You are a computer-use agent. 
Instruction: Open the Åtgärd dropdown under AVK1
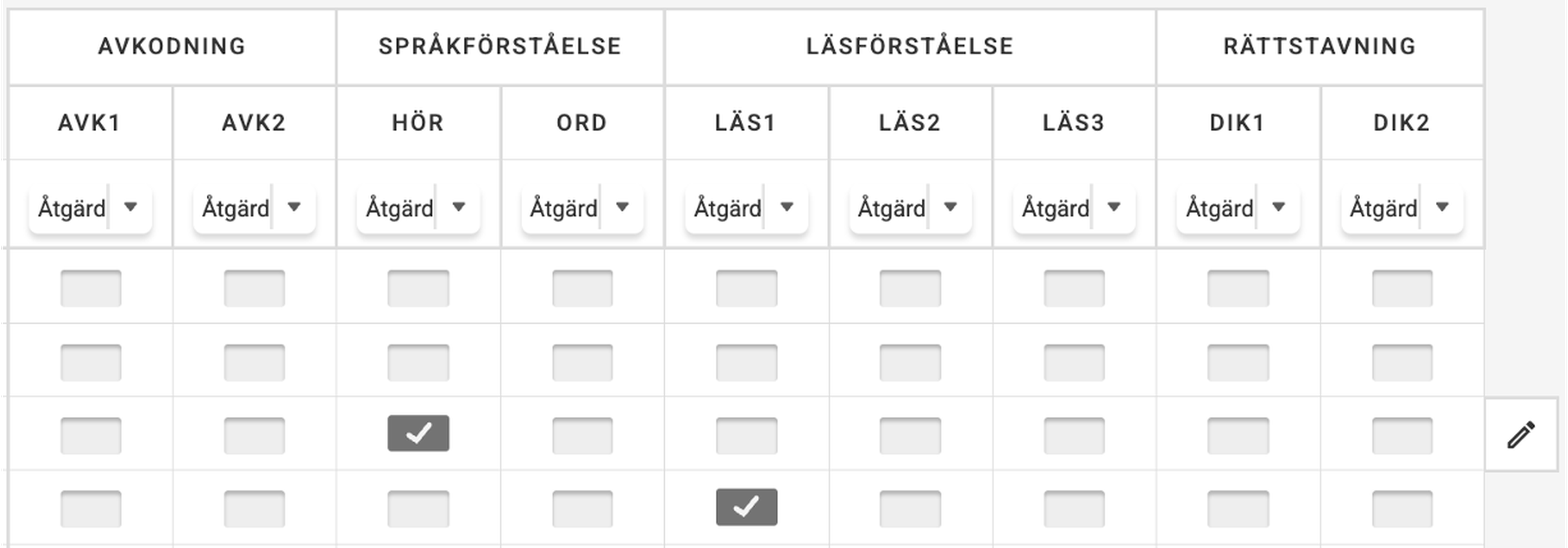(x=90, y=208)
